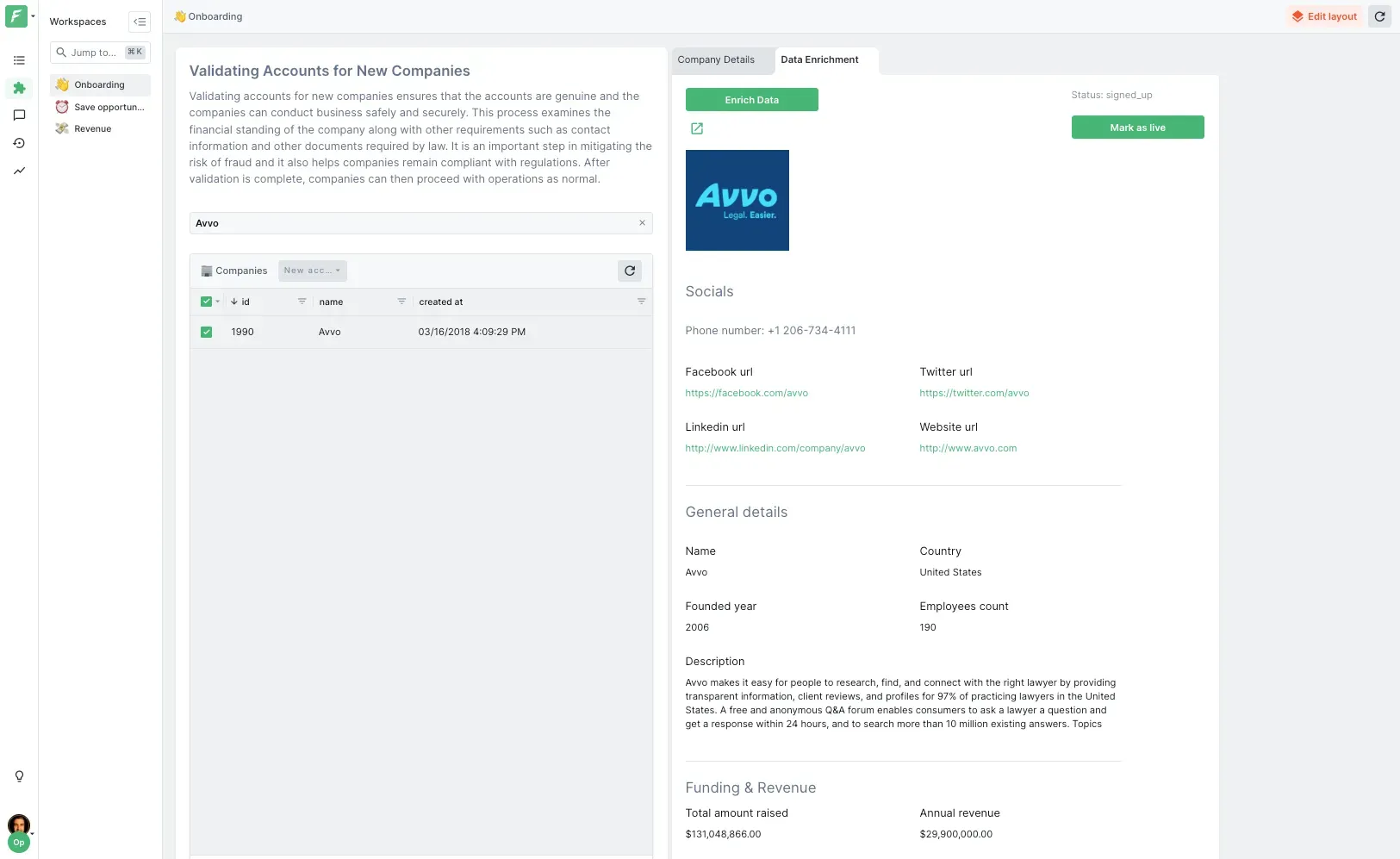Open the chat notes icon

19,115
